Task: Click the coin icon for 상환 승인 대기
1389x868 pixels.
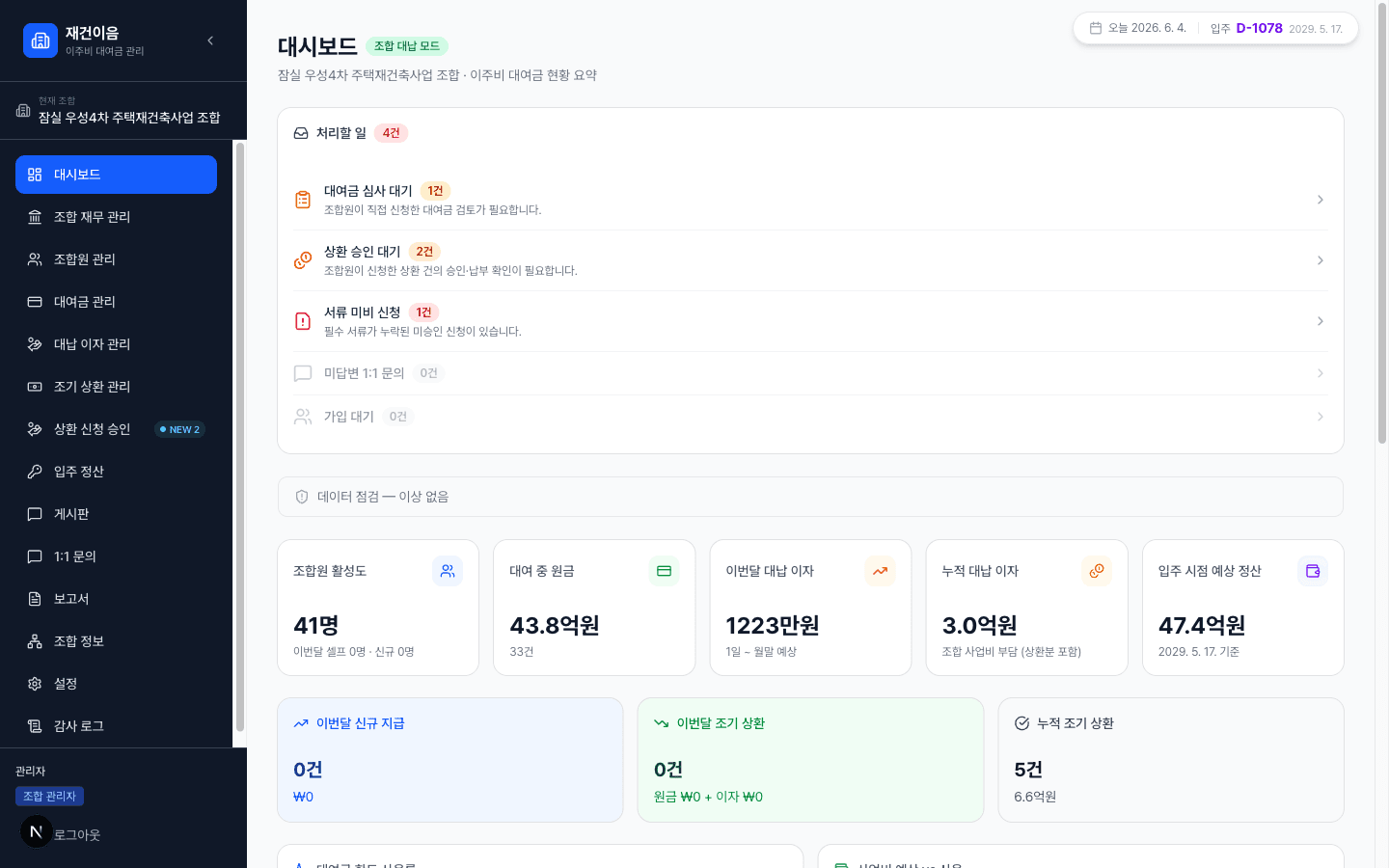Action: point(303,260)
